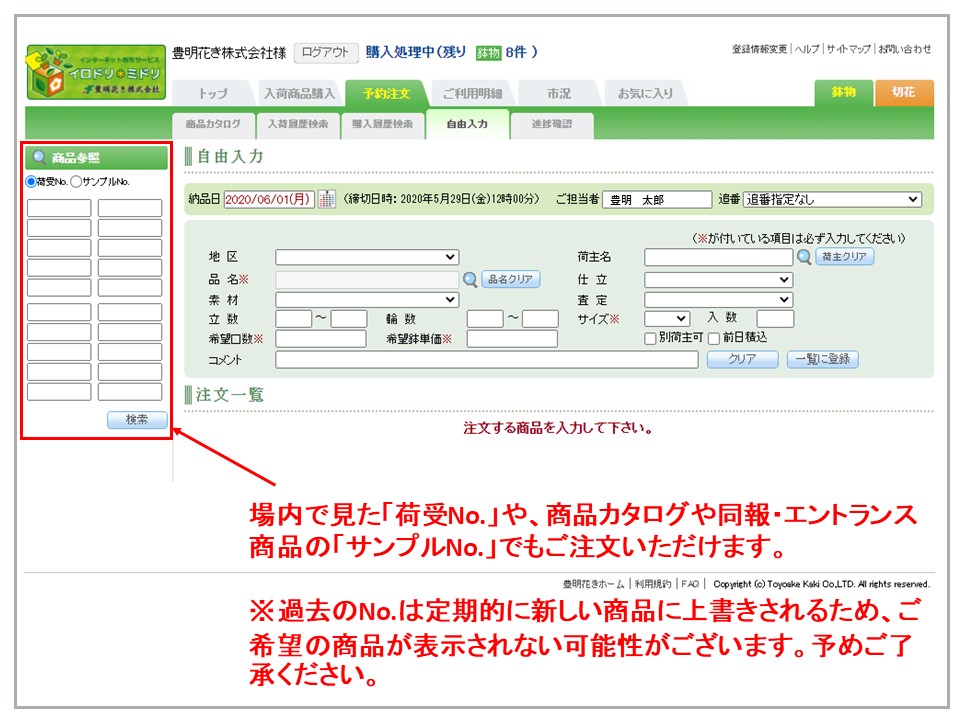Enable the 前日積込 checkbox
The height and width of the screenshot is (720, 960).
pyautogui.click(x=714, y=339)
